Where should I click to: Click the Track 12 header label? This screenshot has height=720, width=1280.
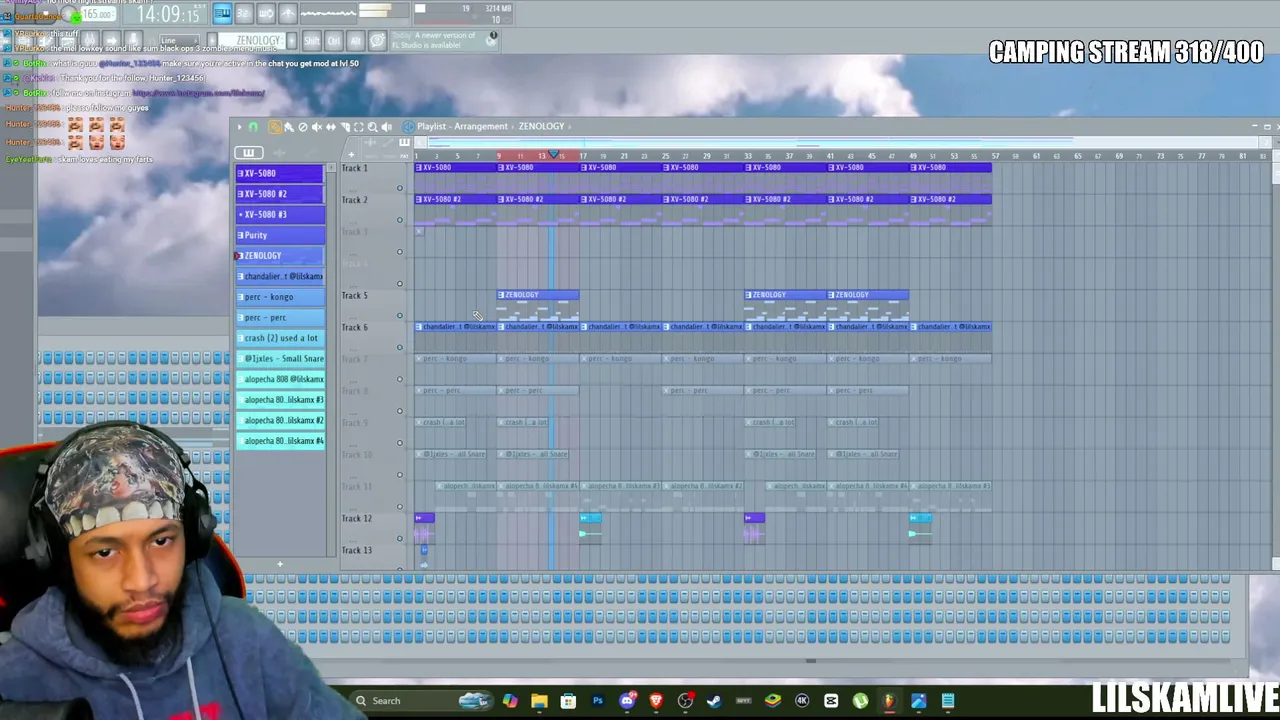[356, 519]
